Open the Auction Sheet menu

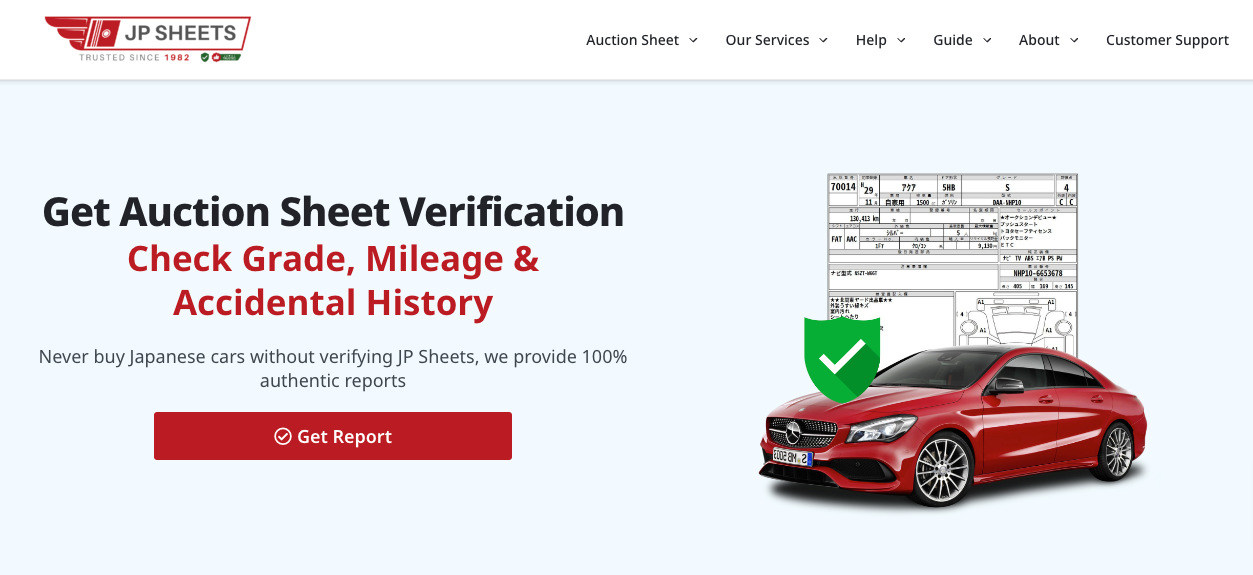632,40
